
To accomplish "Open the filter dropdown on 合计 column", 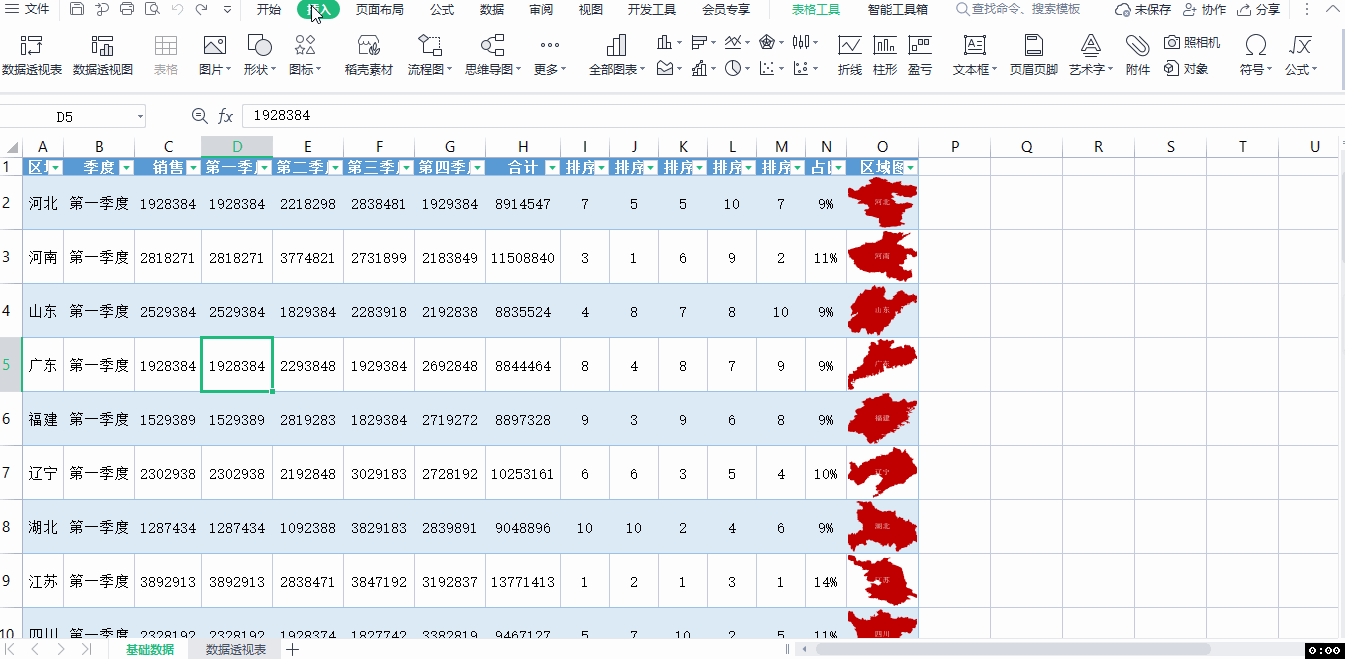I will [x=551, y=167].
